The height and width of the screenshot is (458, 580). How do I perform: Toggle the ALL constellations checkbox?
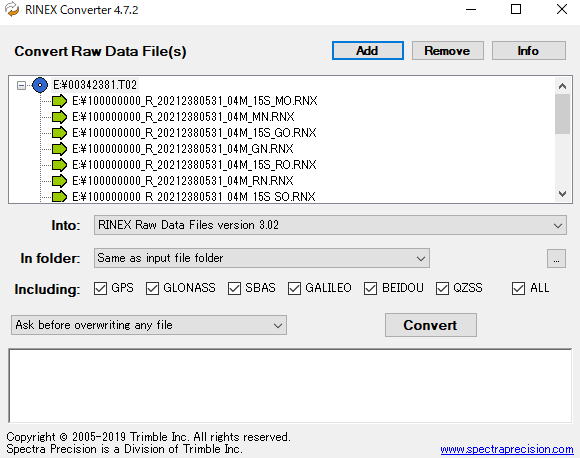(518, 288)
